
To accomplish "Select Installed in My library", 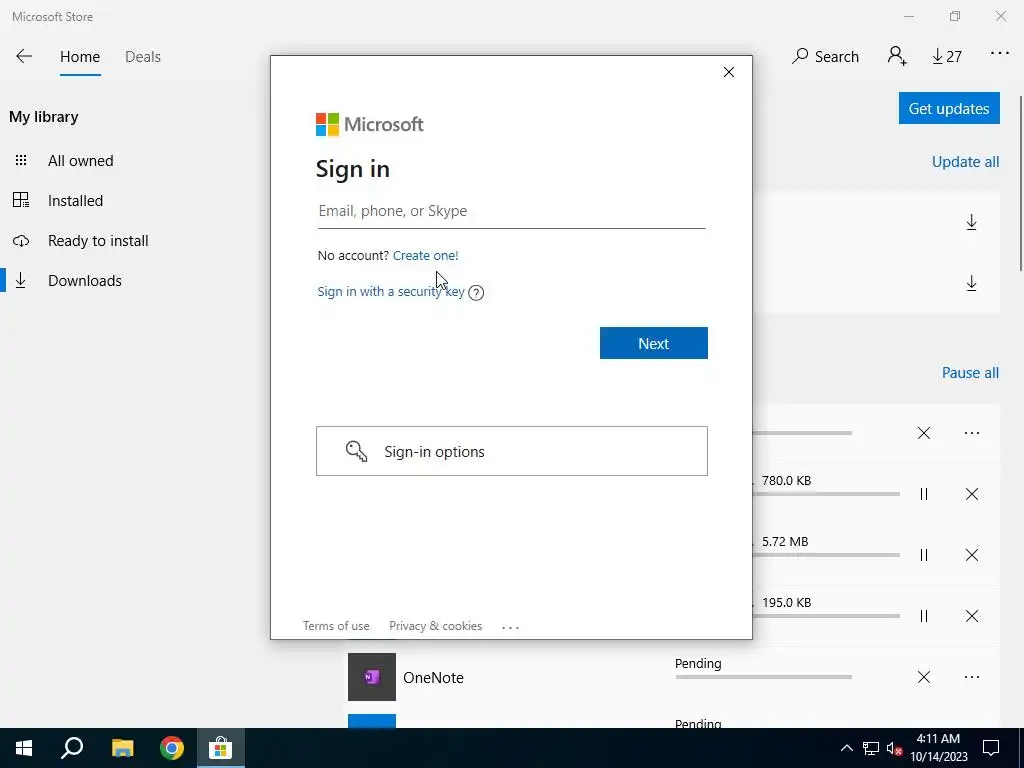I will (x=75, y=200).
